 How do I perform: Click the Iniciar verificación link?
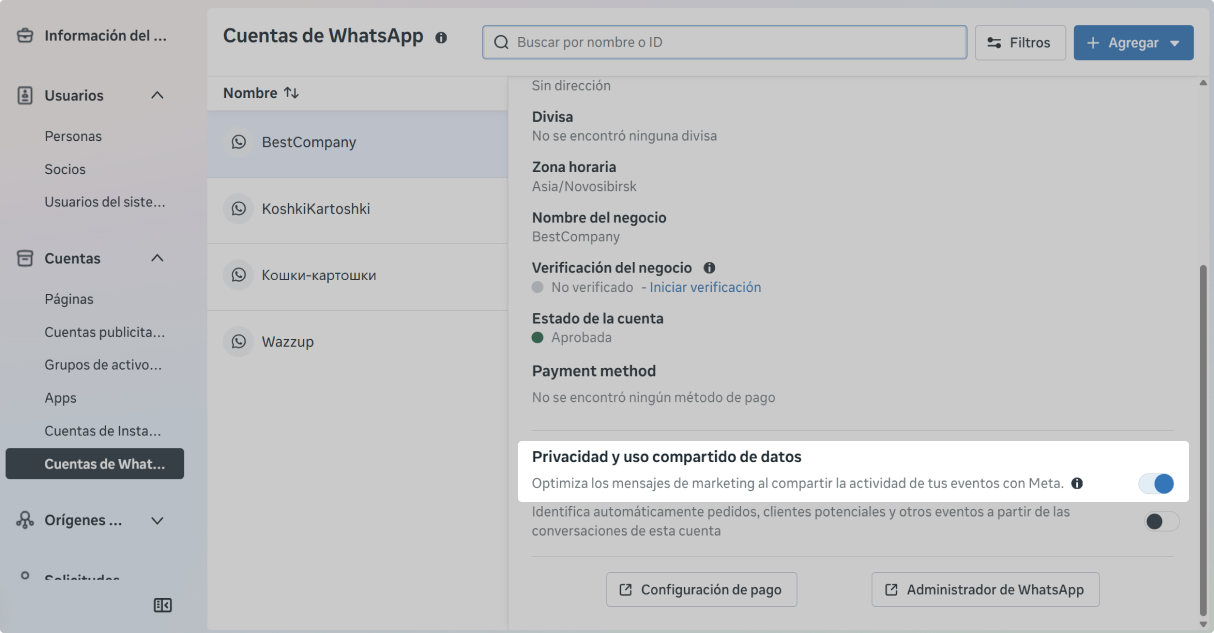[705, 287]
